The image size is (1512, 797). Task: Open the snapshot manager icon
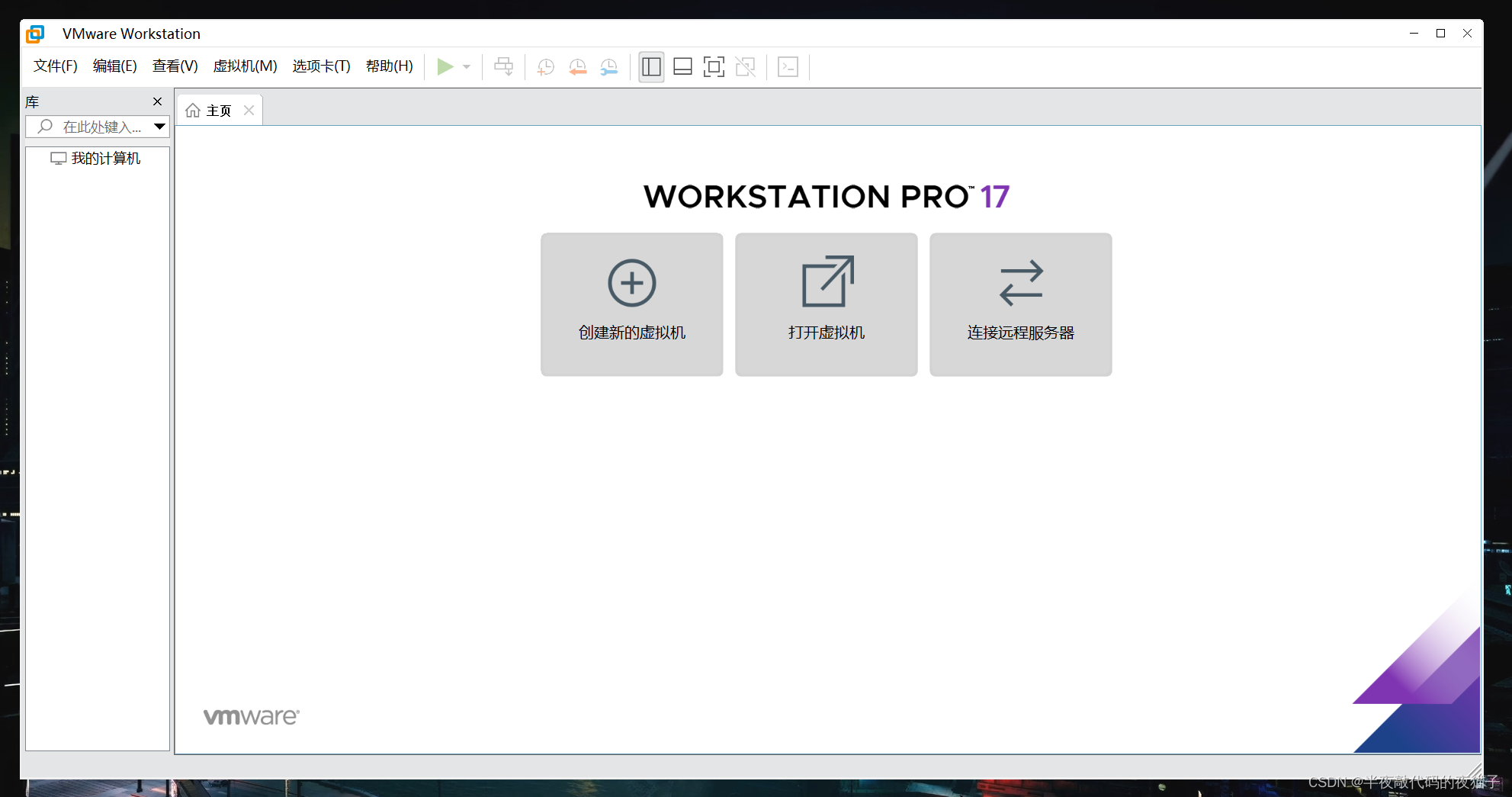[609, 67]
